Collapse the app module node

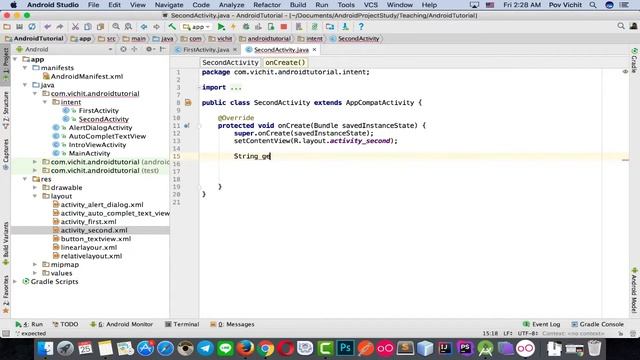point(16,60)
